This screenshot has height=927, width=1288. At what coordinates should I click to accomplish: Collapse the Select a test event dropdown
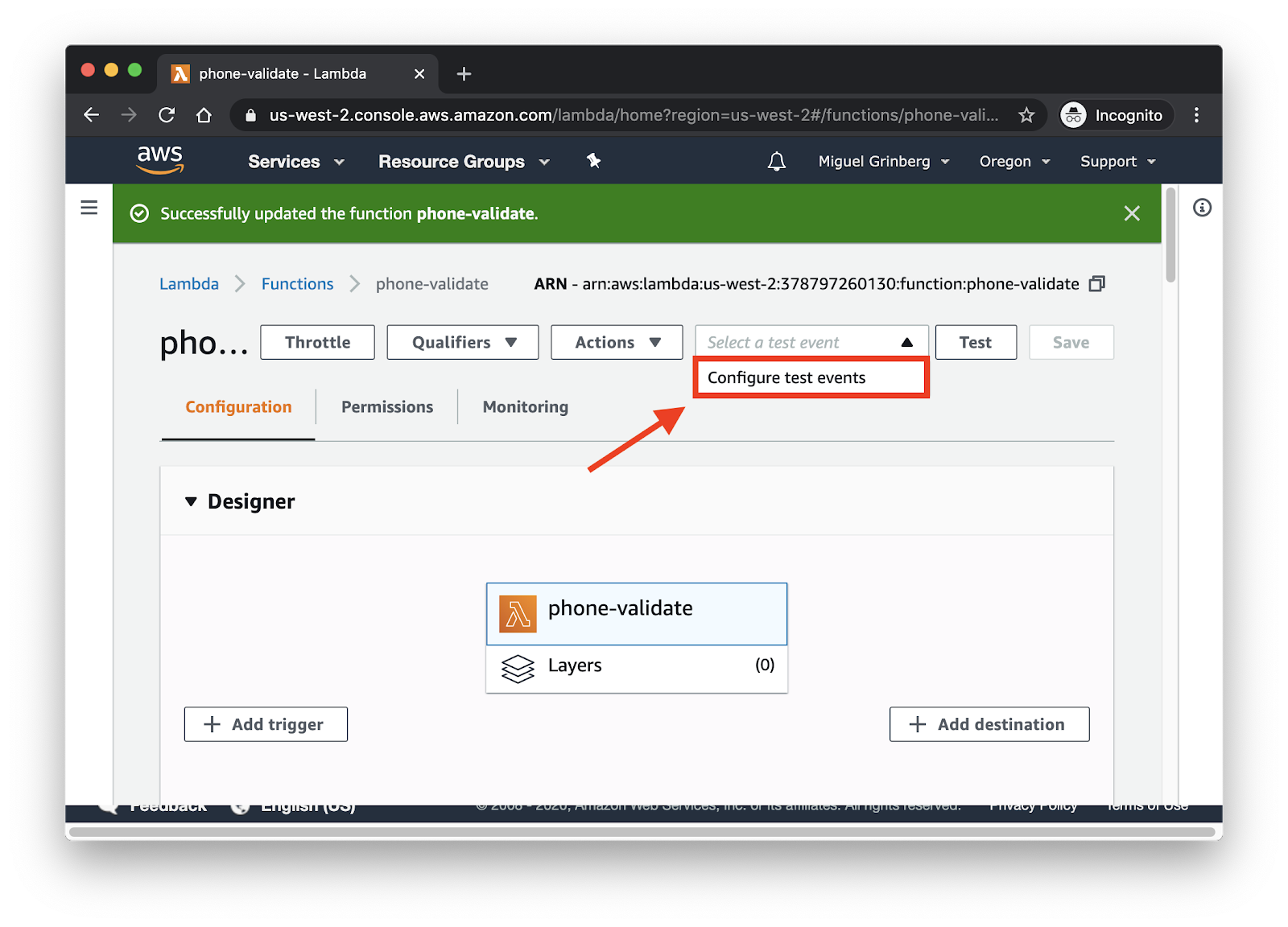click(811, 342)
